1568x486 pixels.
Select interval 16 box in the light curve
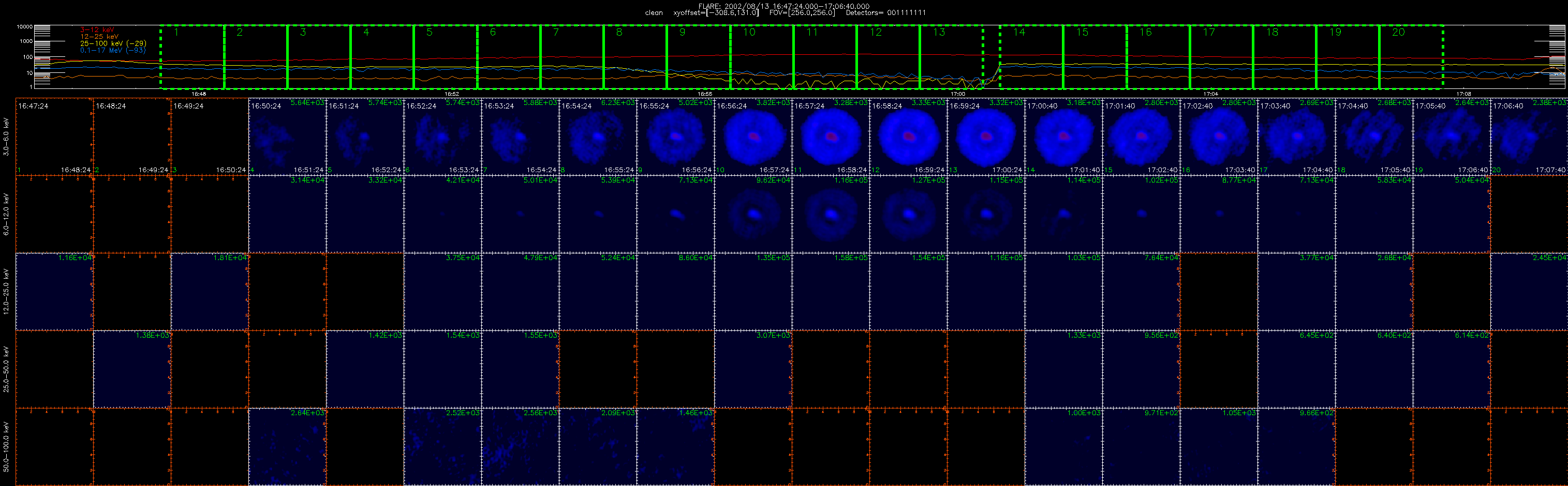tap(1158, 57)
